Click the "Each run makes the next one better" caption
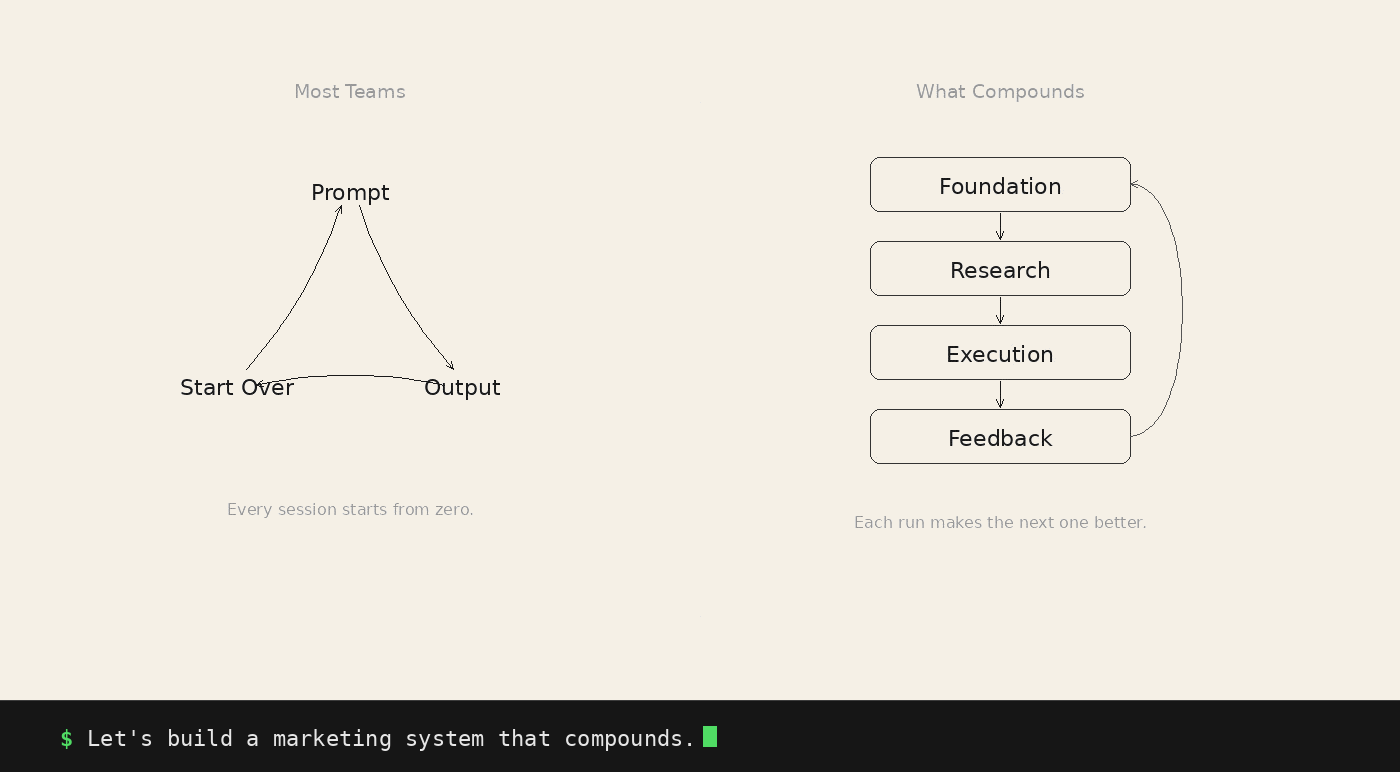The image size is (1400, 772). click(x=1000, y=522)
